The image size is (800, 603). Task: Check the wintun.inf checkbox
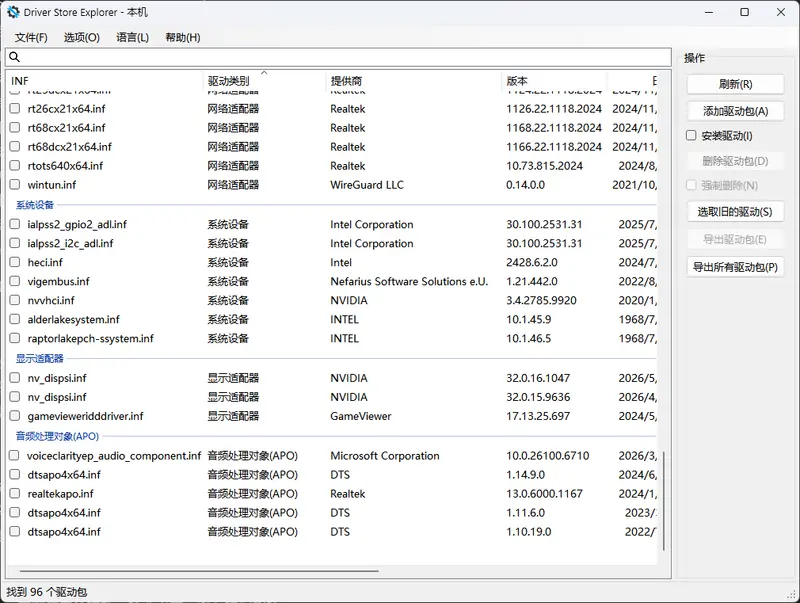coord(15,185)
